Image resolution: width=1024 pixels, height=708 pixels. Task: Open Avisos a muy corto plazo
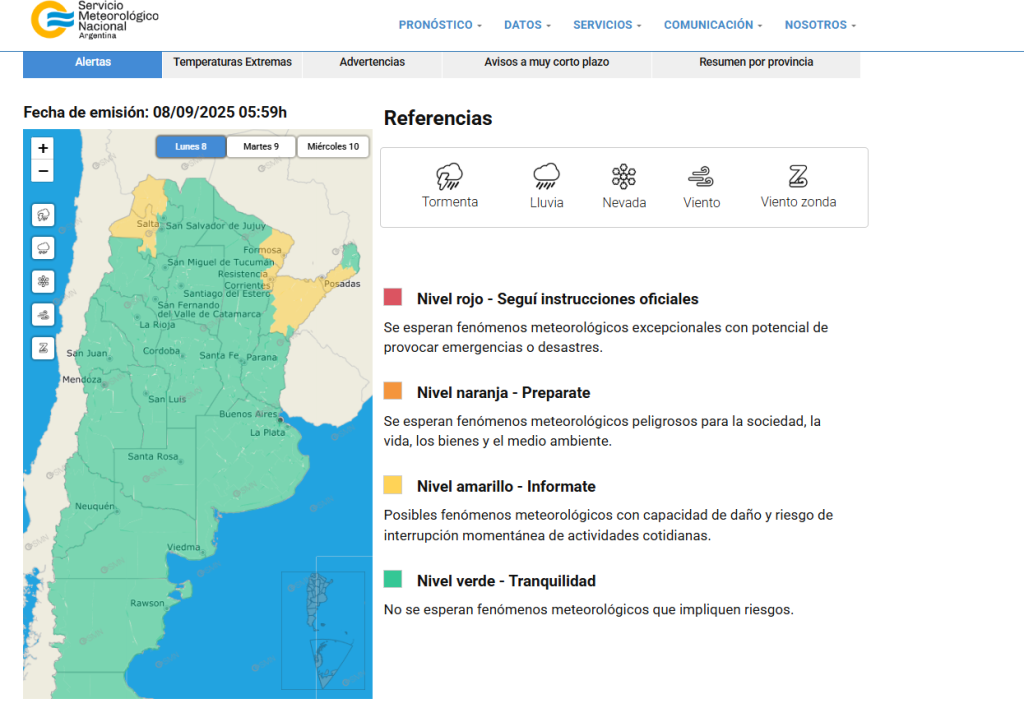(546, 62)
